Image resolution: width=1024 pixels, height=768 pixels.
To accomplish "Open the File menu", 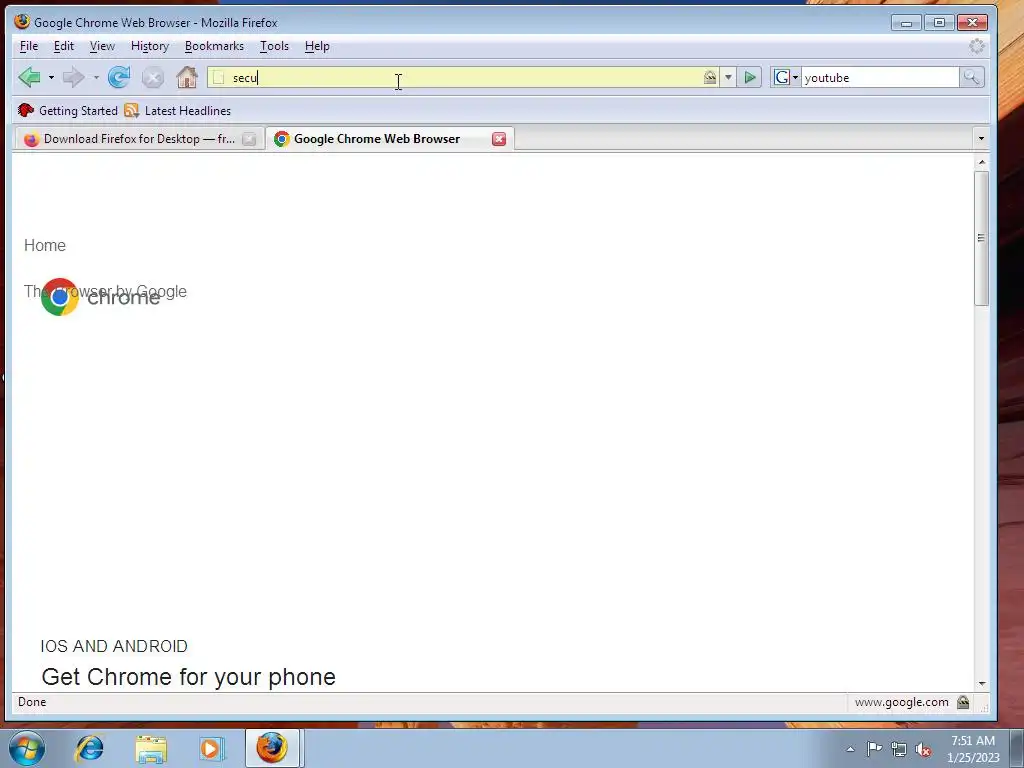I will [x=29, y=46].
